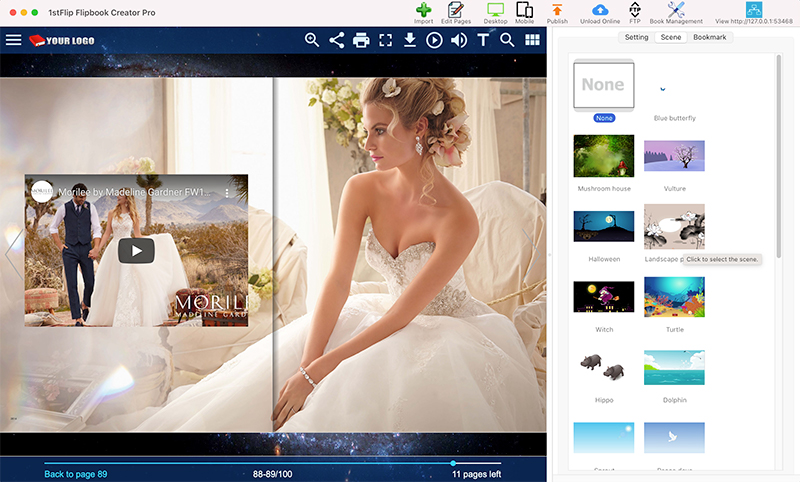Click the None label badge
This screenshot has width=800, height=482.
pos(604,118)
